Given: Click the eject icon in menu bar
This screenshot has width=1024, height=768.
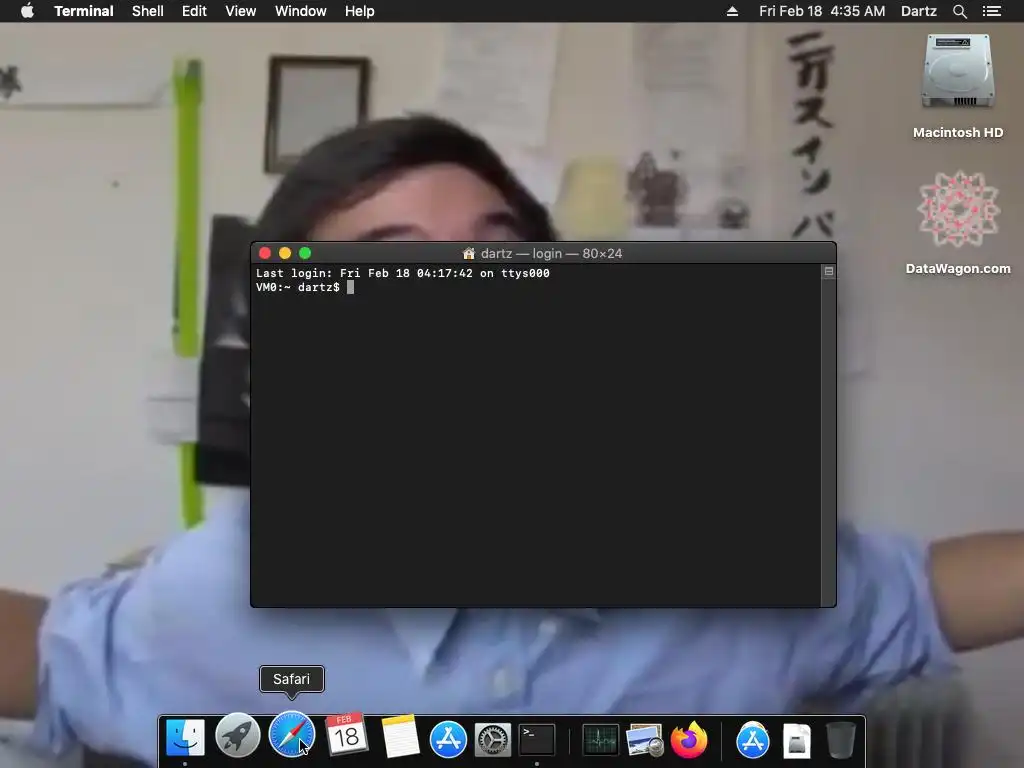Looking at the screenshot, I should tap(732, 11).
